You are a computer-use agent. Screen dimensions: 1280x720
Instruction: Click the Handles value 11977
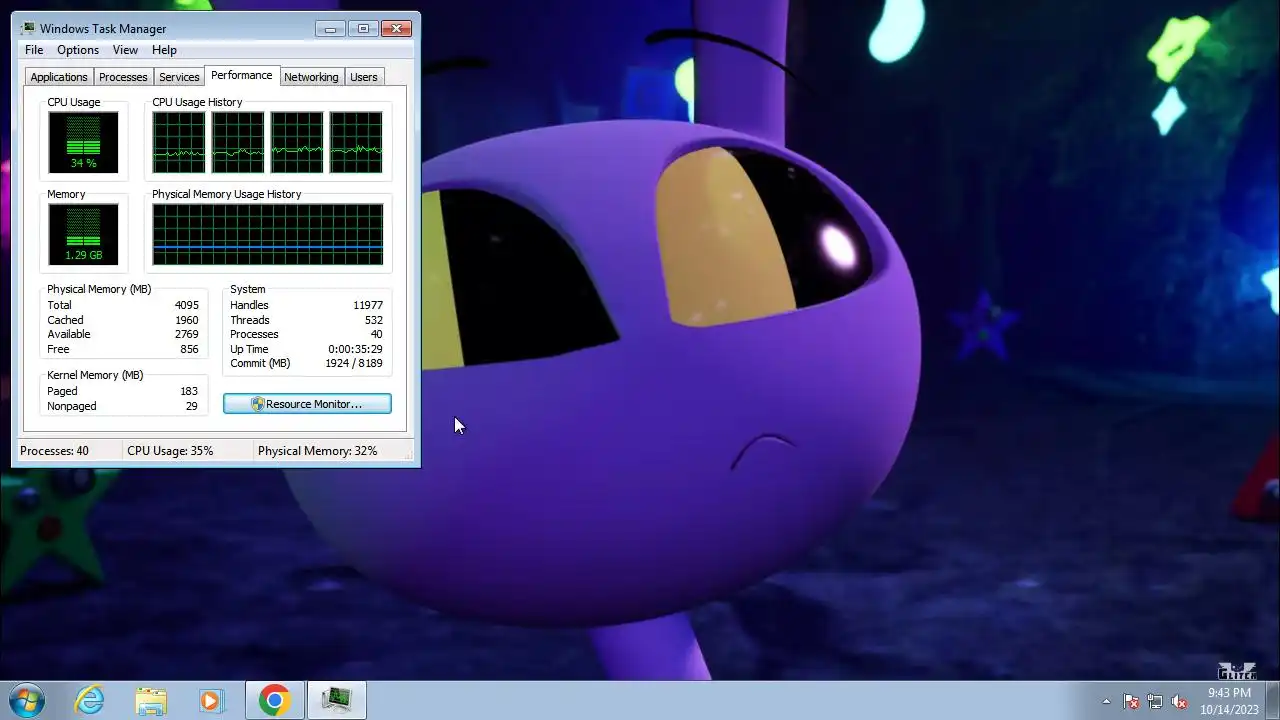[x=368, y=305]
